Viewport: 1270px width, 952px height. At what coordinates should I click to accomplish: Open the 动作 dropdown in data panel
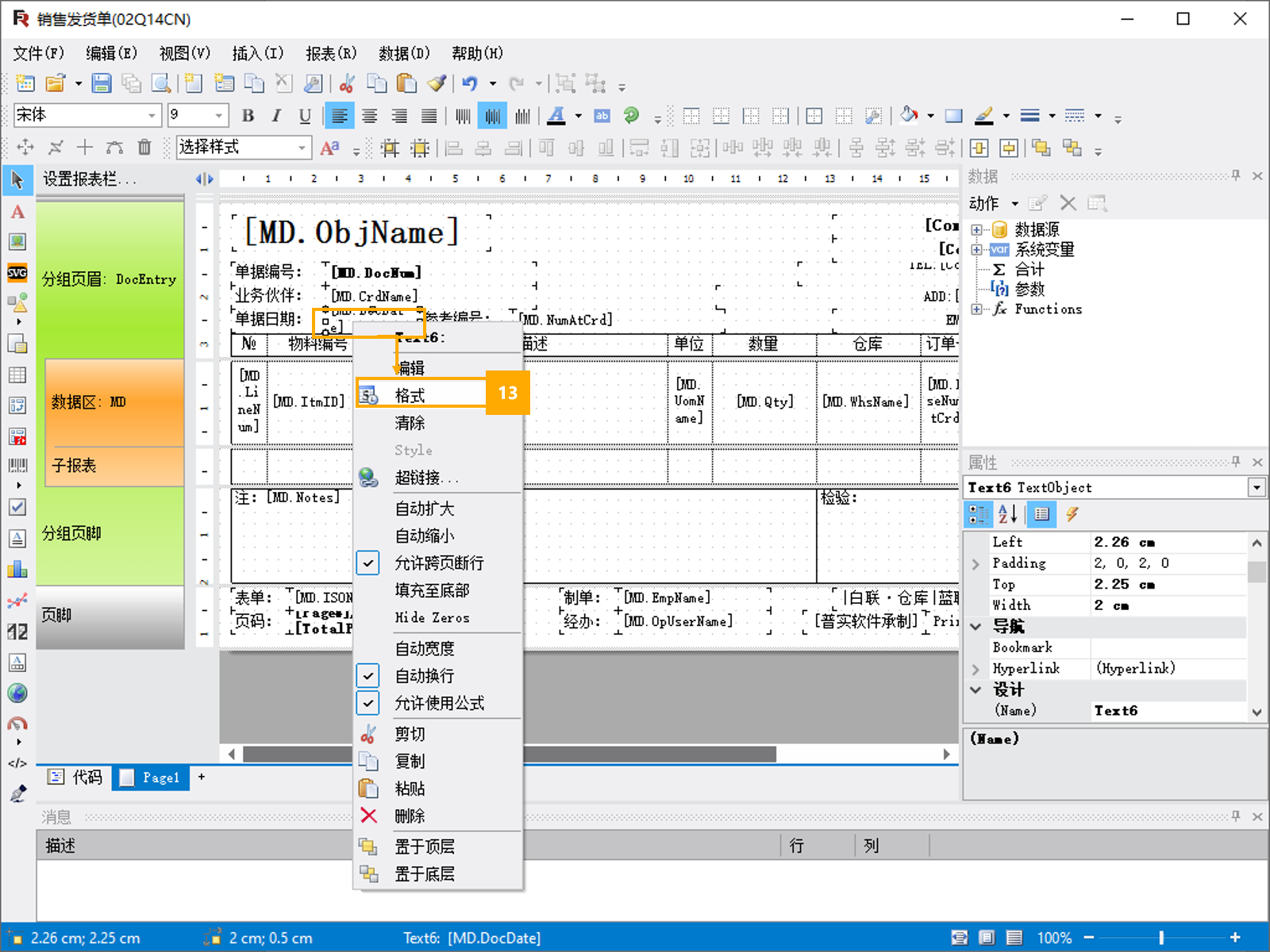994,204
